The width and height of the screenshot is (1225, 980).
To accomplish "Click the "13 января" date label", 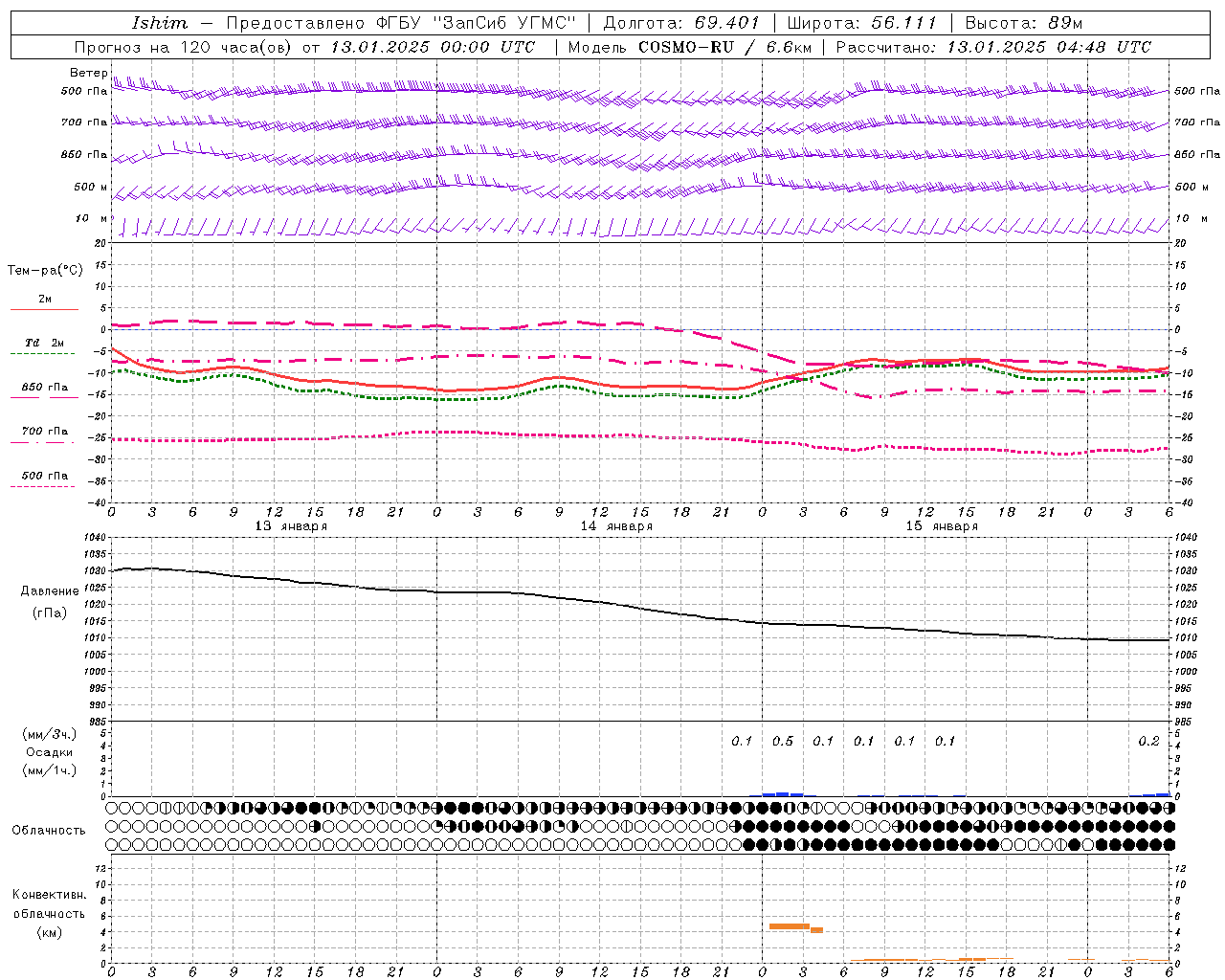I will pyautogui.click(x=291, y=526).
